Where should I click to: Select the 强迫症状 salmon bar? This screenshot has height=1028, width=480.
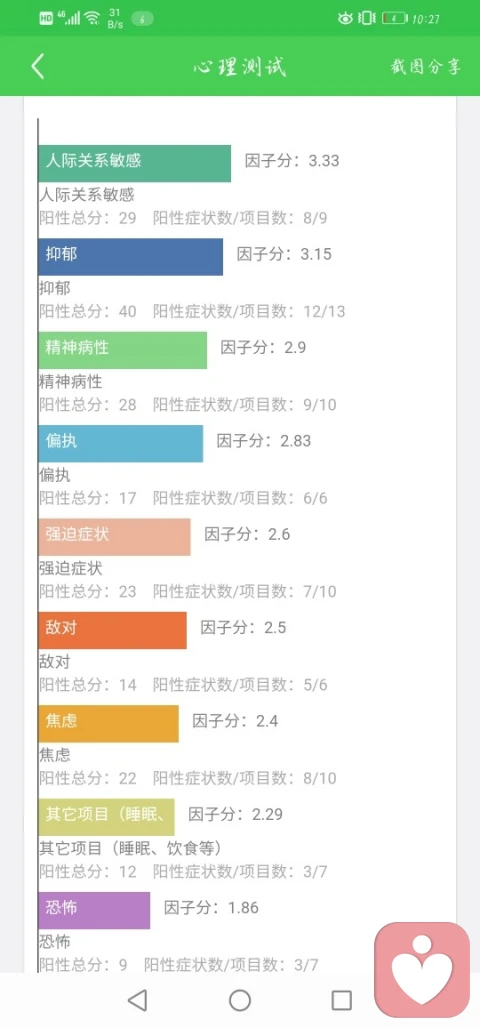point(114,537)
